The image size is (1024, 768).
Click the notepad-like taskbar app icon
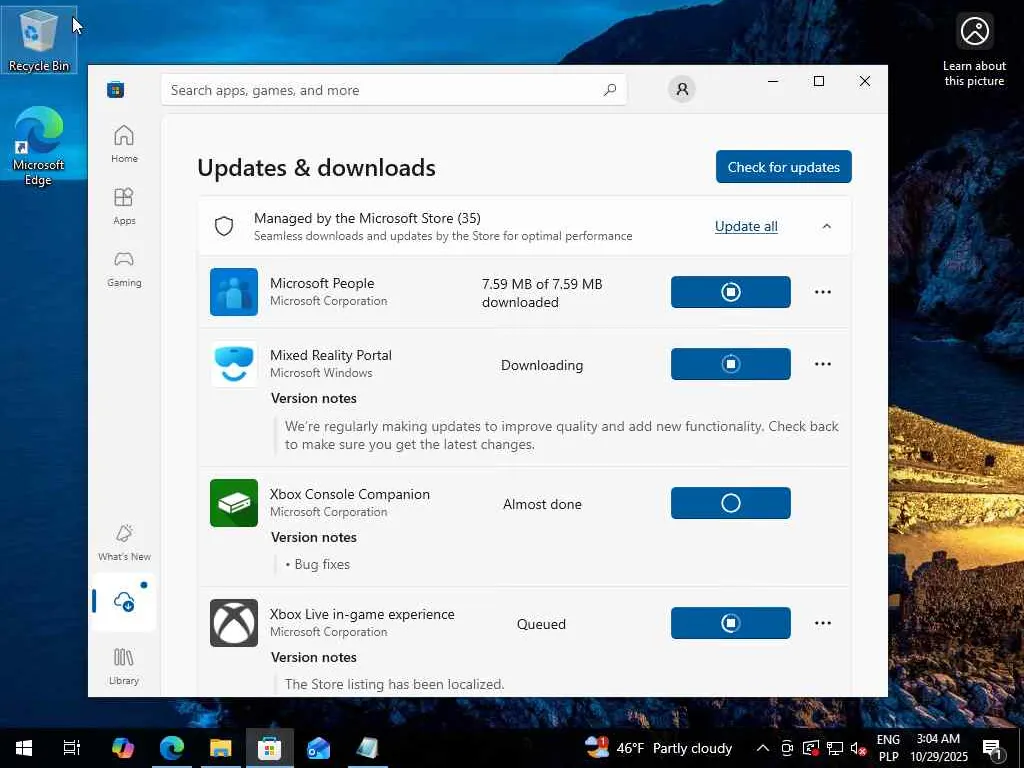click(x=368, y=748)
